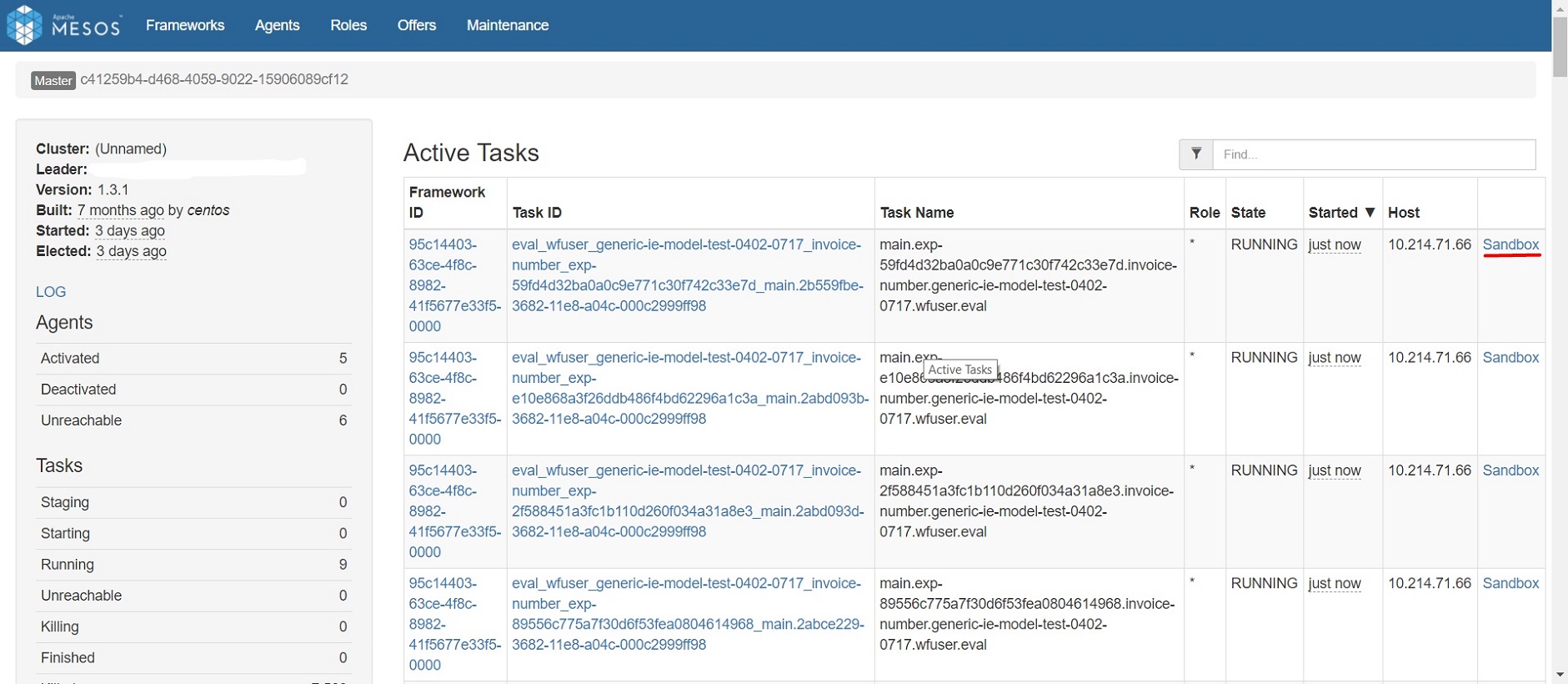The image size is (1568, 684).
Task: Click Staging tasks row
Action: point(193,502)
